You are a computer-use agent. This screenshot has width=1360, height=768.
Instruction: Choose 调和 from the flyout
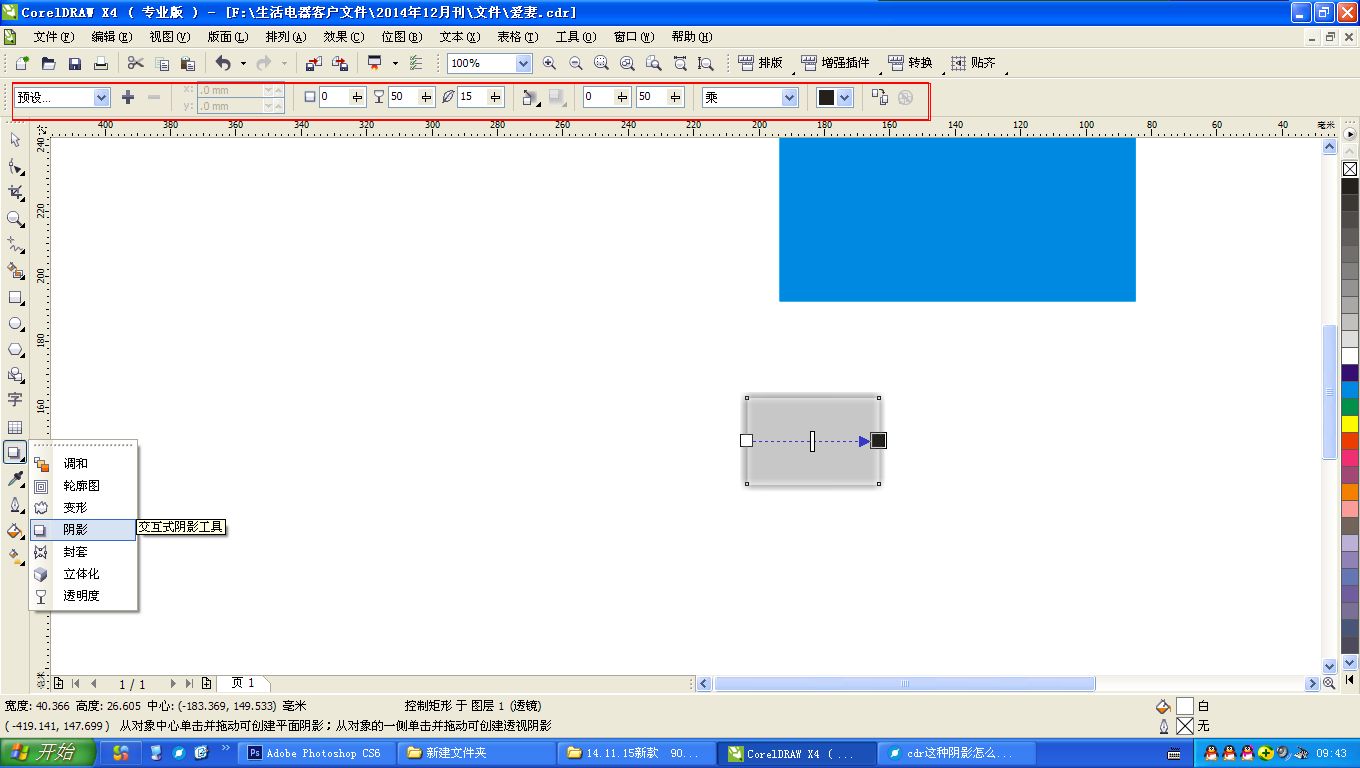coord(83,464)
